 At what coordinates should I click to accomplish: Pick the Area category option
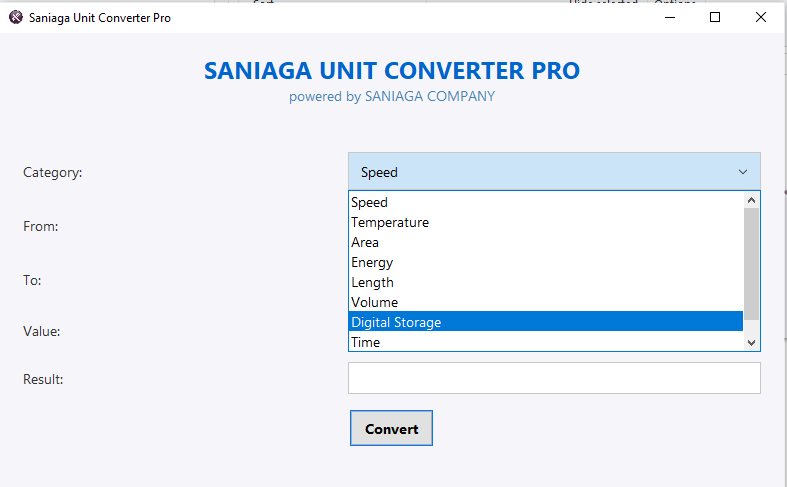pyautogui.click(x=546, y=242)
